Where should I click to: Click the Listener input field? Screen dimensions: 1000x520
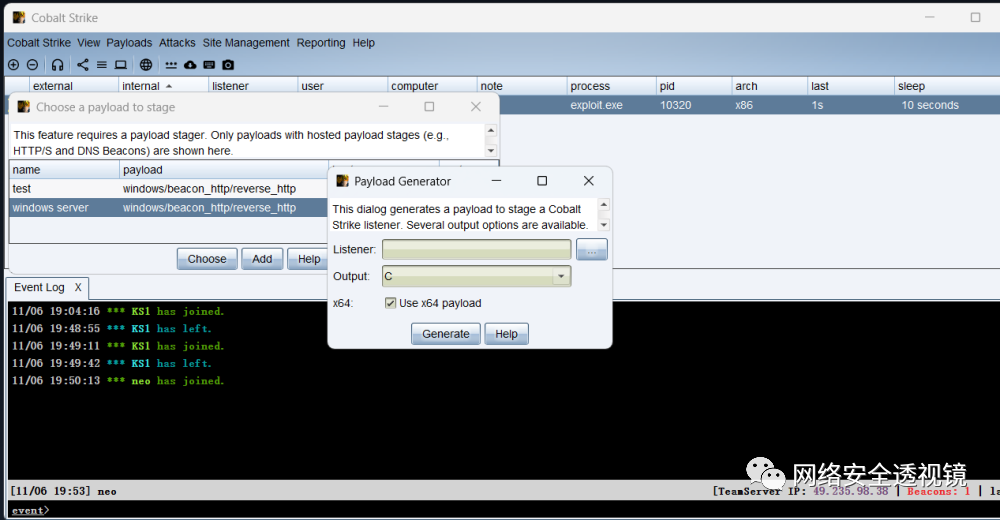(476, 249)
